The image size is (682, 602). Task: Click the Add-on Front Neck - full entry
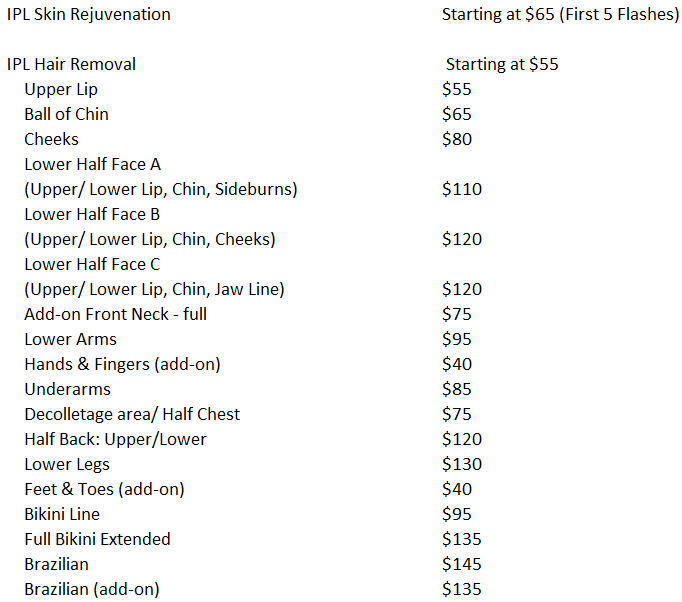(x=115, y=314)
